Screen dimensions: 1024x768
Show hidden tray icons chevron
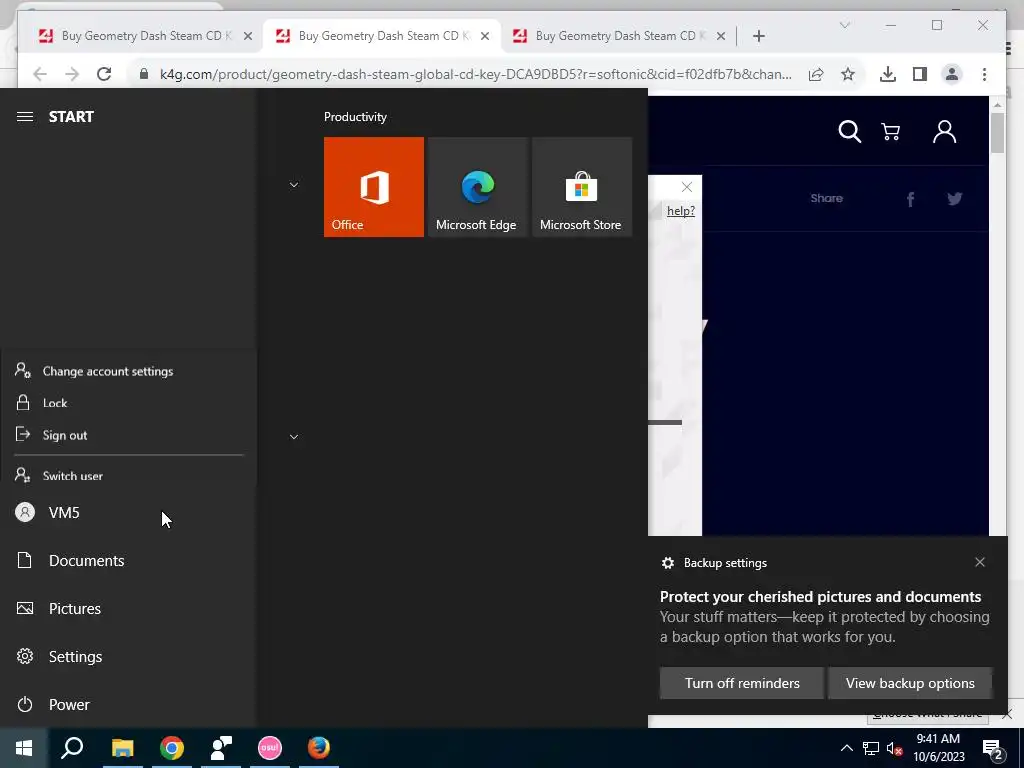[x=846, y=748]
